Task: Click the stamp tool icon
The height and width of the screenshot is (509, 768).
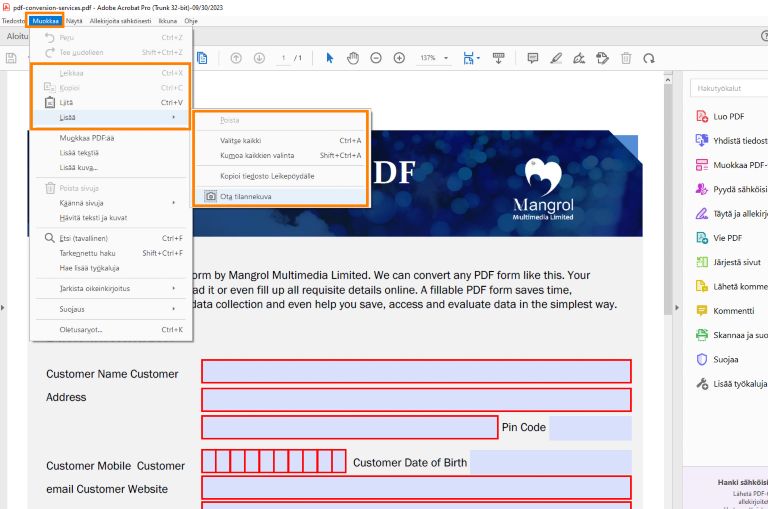Action: point(602,58)
